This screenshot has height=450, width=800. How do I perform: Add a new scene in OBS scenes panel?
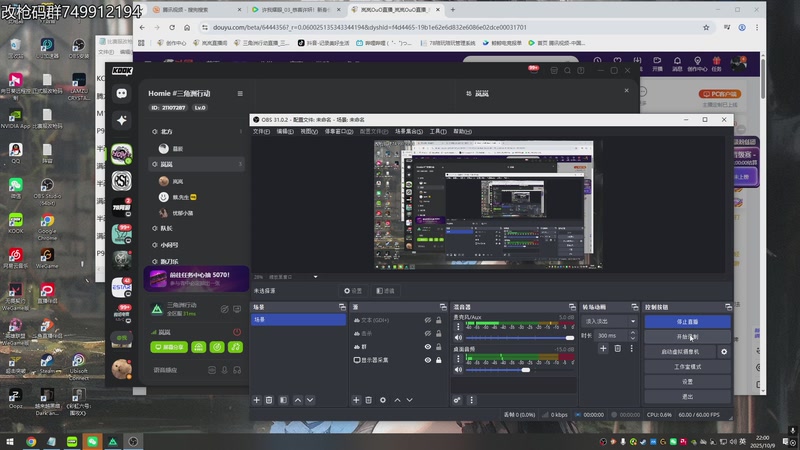coord(257,400)
